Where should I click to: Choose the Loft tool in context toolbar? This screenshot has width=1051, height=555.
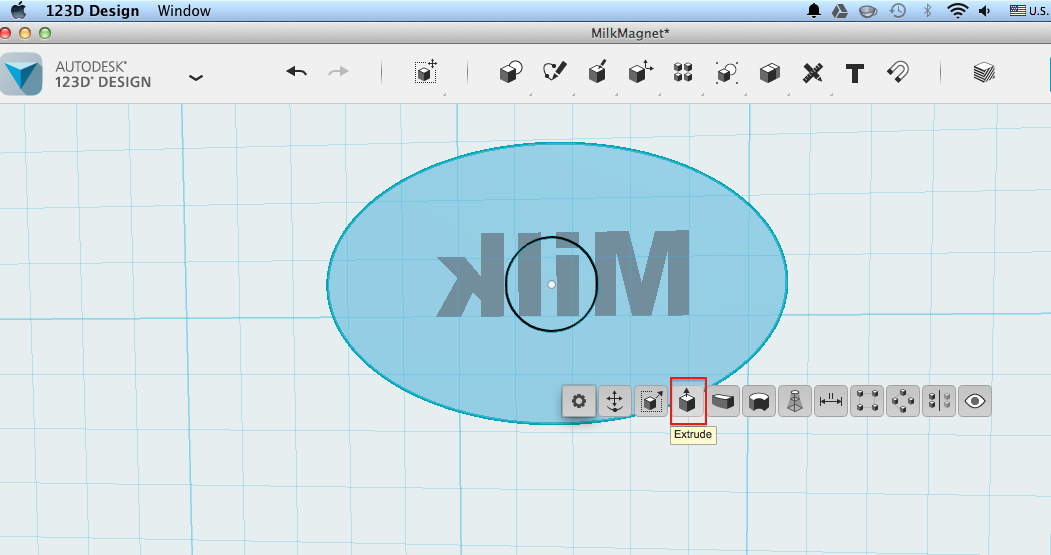click(795, 402)
